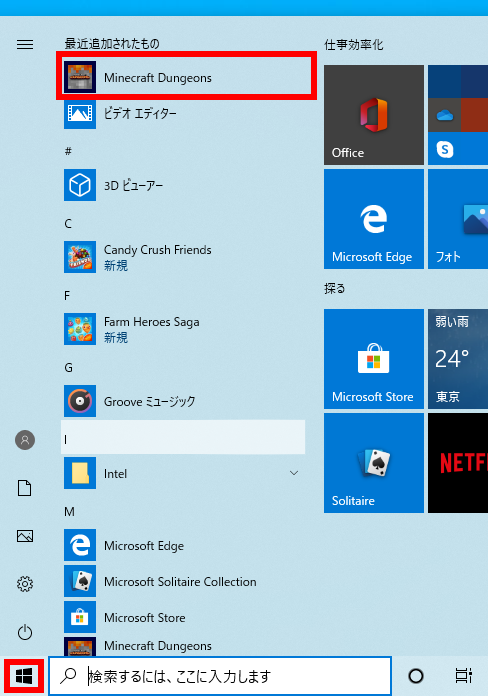Image resolution: width=488 pixels, height=696 pixels.
Task: Click the taskbar search box
Action: pos(220,676)
